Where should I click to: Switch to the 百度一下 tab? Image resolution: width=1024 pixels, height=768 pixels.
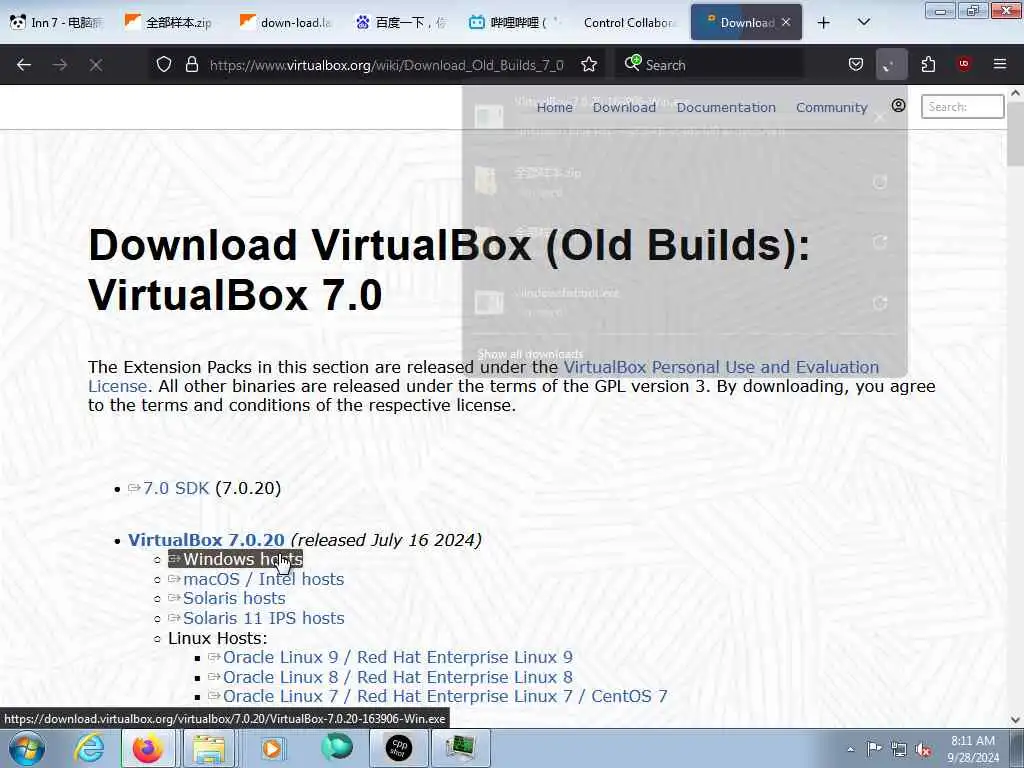click(x=402, y=23)
